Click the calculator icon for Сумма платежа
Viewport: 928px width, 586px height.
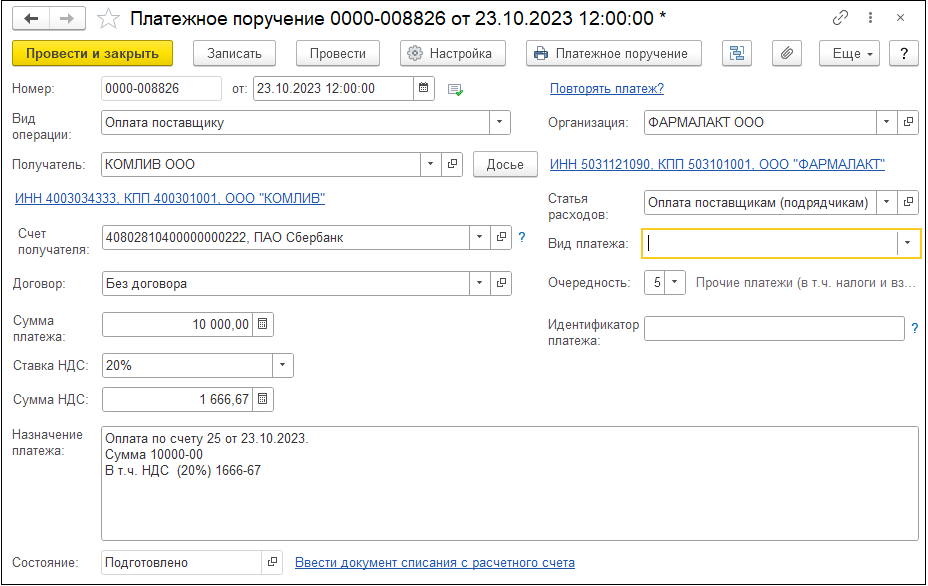click(x=263, y=324)
